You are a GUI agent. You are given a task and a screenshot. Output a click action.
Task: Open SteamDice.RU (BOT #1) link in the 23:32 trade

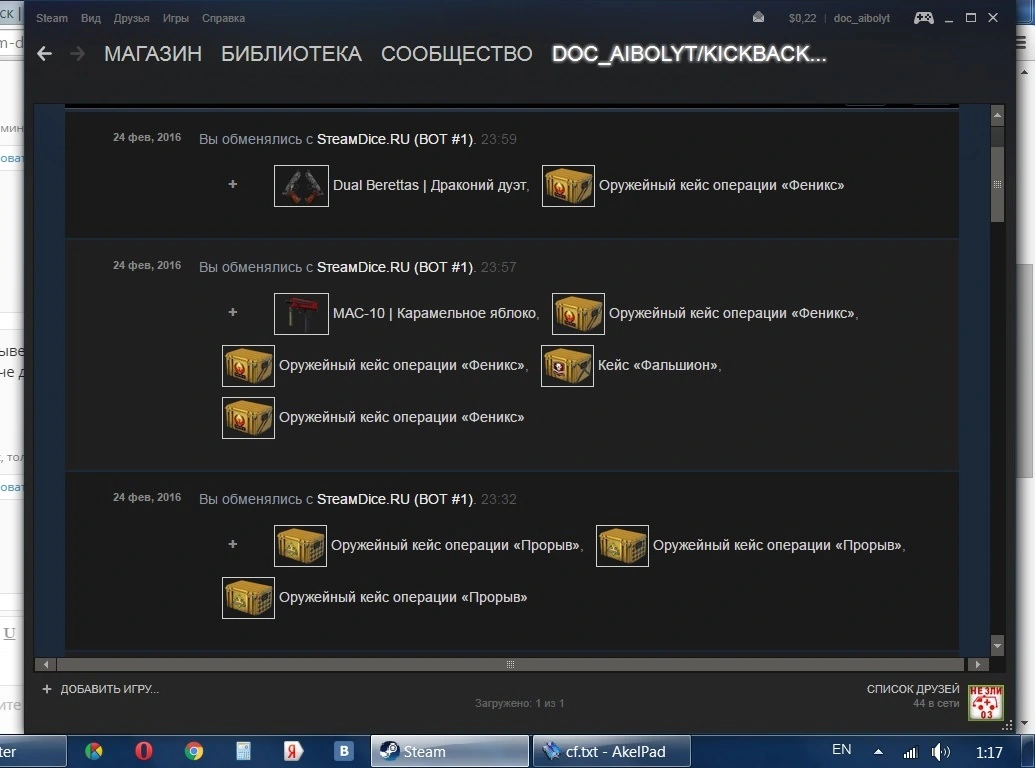(395, 499)
